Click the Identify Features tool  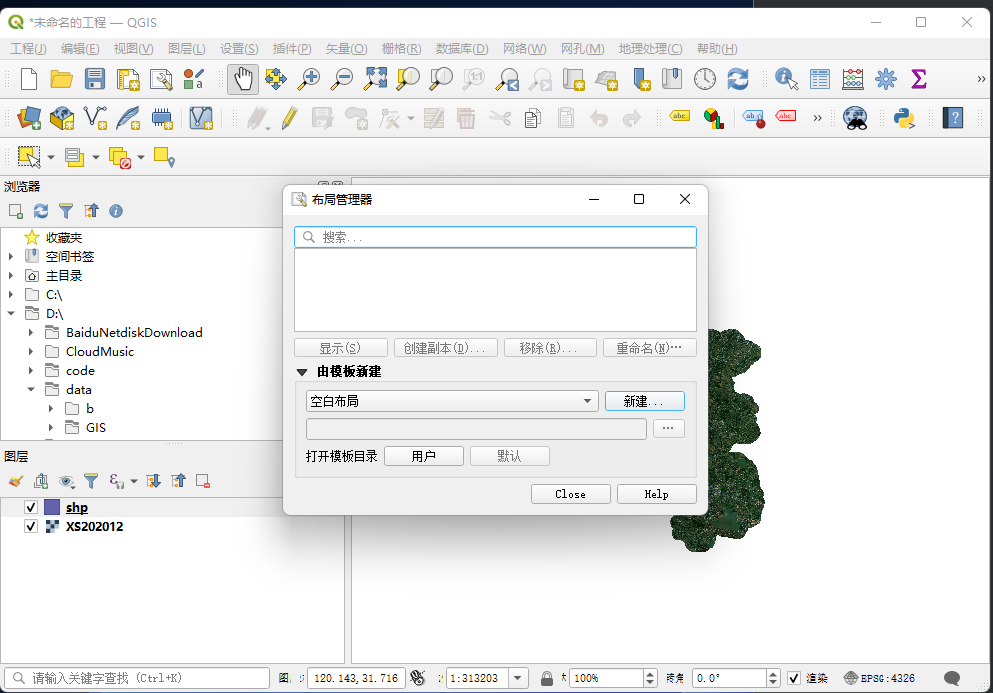(786, 79)
